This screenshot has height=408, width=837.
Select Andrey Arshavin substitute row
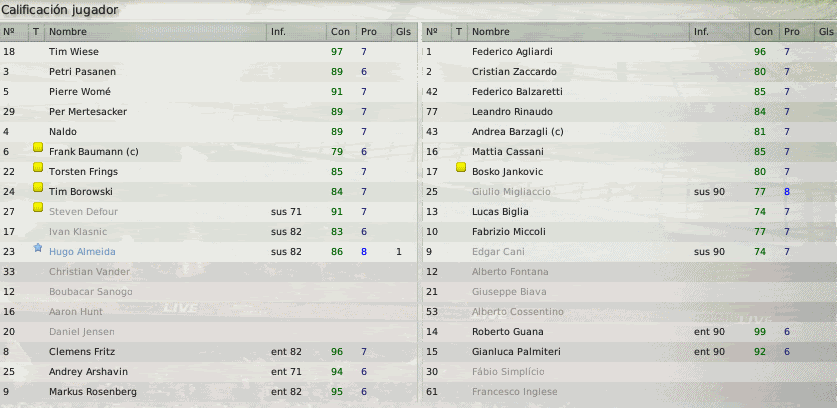tap(208, 372)
